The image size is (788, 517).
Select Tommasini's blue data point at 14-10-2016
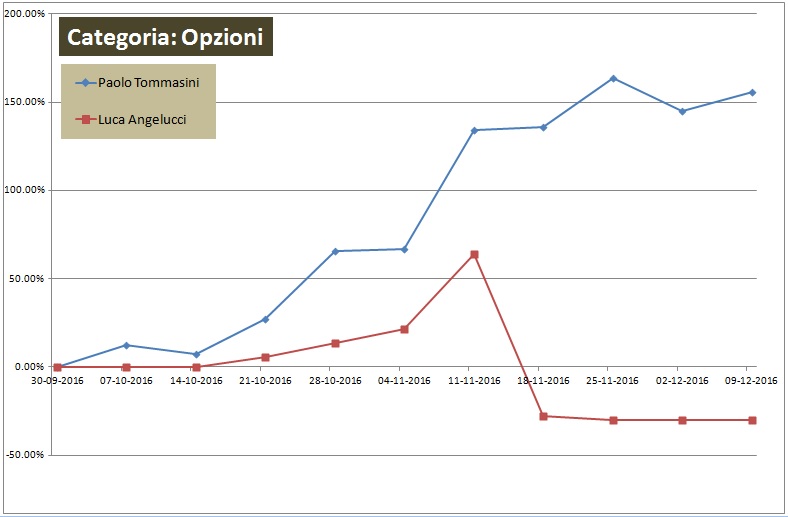click(196, 354)
